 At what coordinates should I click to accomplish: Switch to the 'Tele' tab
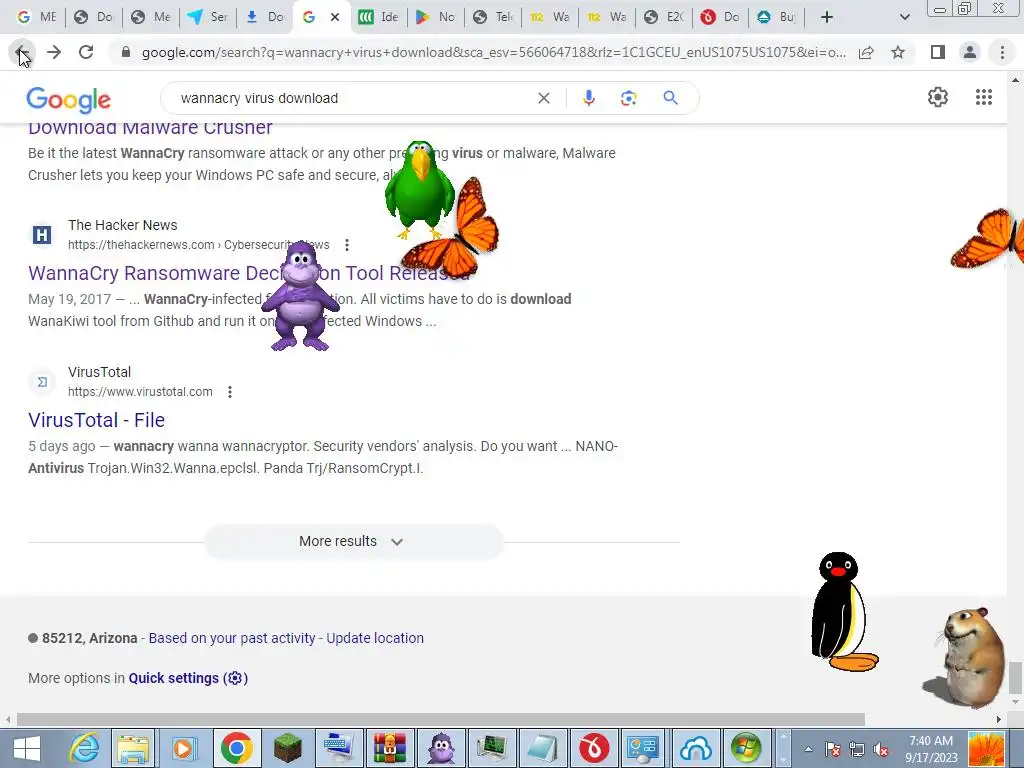pos(493,17)
